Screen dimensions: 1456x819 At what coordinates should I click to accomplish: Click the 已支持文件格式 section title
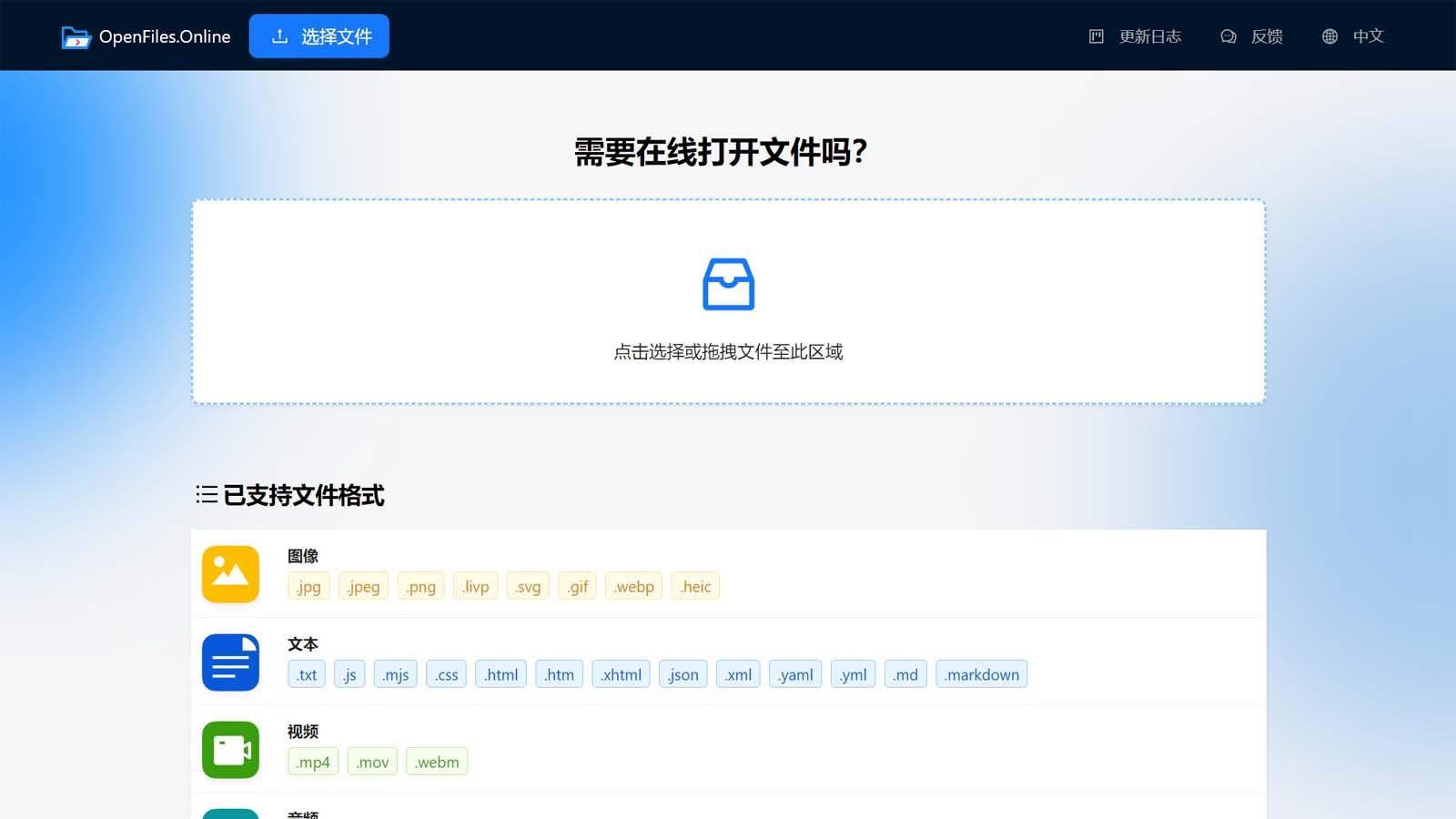(x=304, y=495)
